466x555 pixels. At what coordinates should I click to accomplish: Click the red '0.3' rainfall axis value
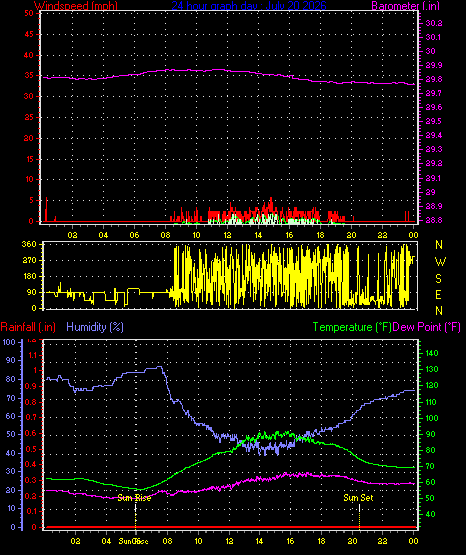31,481
